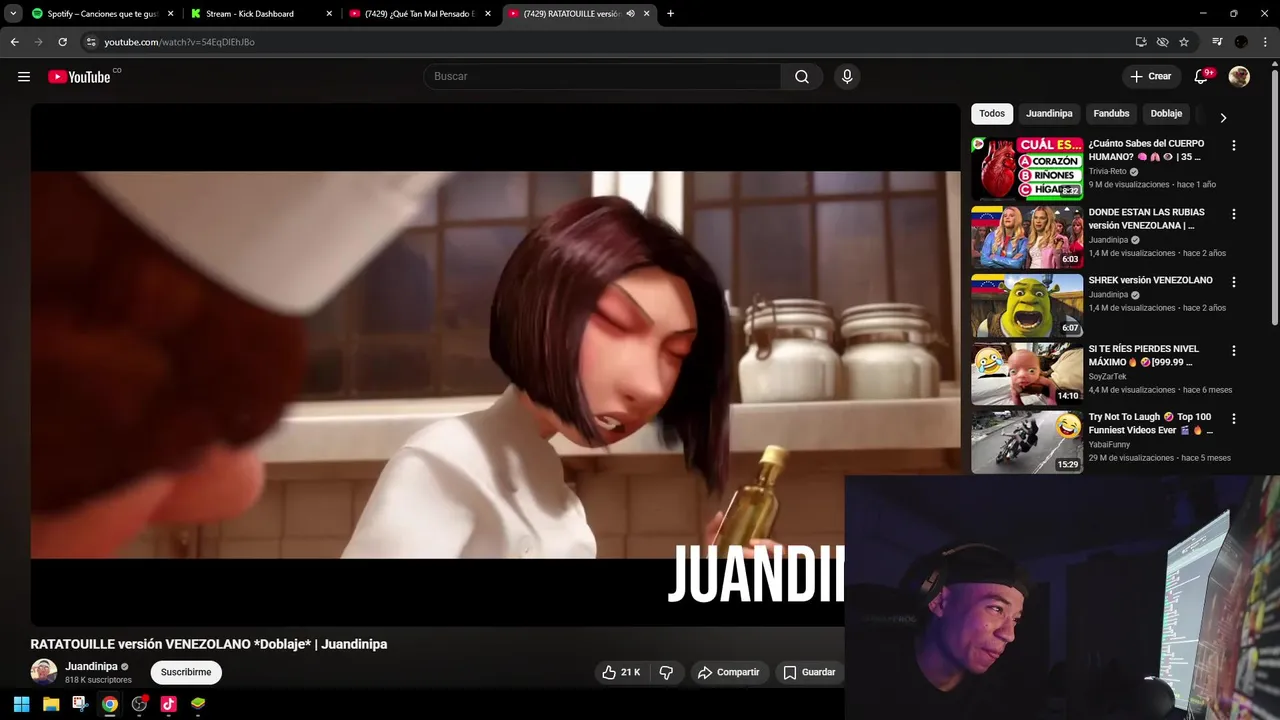Open the Windows Start menu
The height and width of the screenshot is (720, 1280).
tap(21, 704)
